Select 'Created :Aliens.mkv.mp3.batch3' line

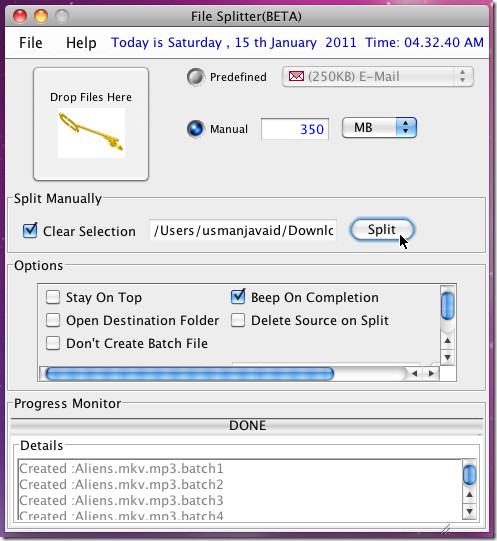[x=121, y=500]
